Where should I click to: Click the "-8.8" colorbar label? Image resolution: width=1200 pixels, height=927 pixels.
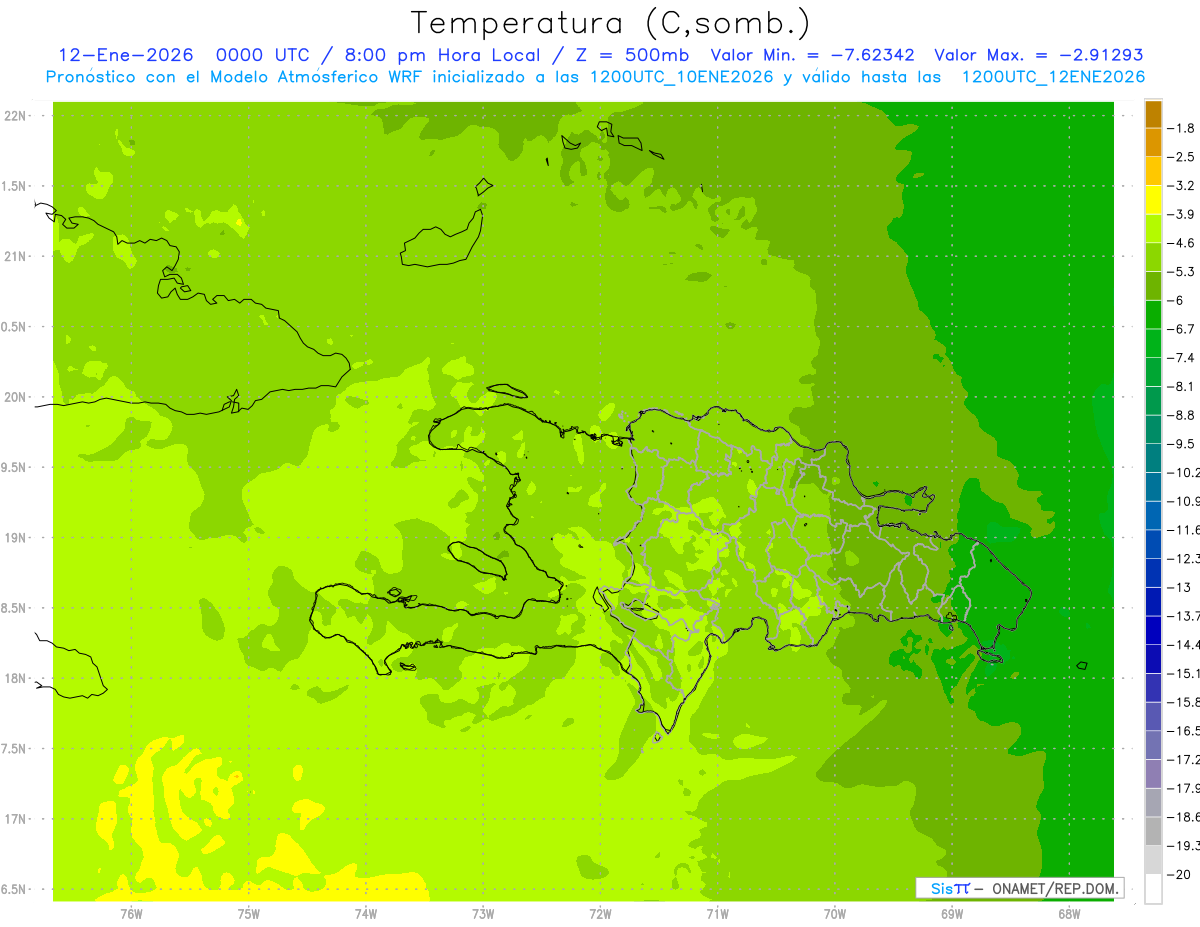tap(1181, 415)
